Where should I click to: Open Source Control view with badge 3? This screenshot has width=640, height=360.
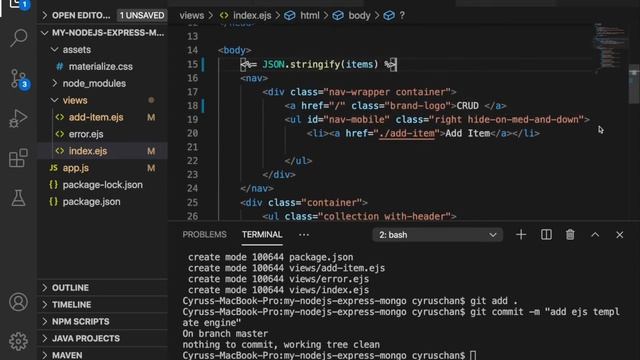(x=19, y=78)
